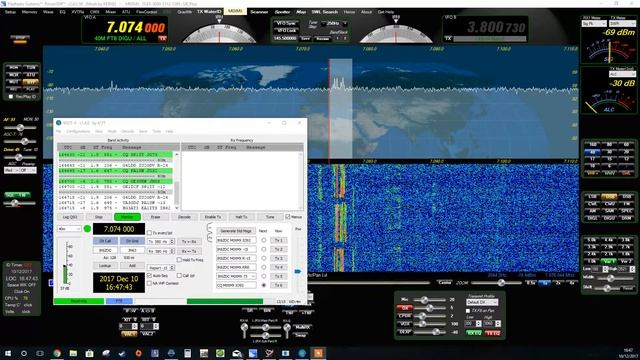Choose the Var 1 filter
The width and height of the screenshot is (640, 360).
tap(609, 261)
